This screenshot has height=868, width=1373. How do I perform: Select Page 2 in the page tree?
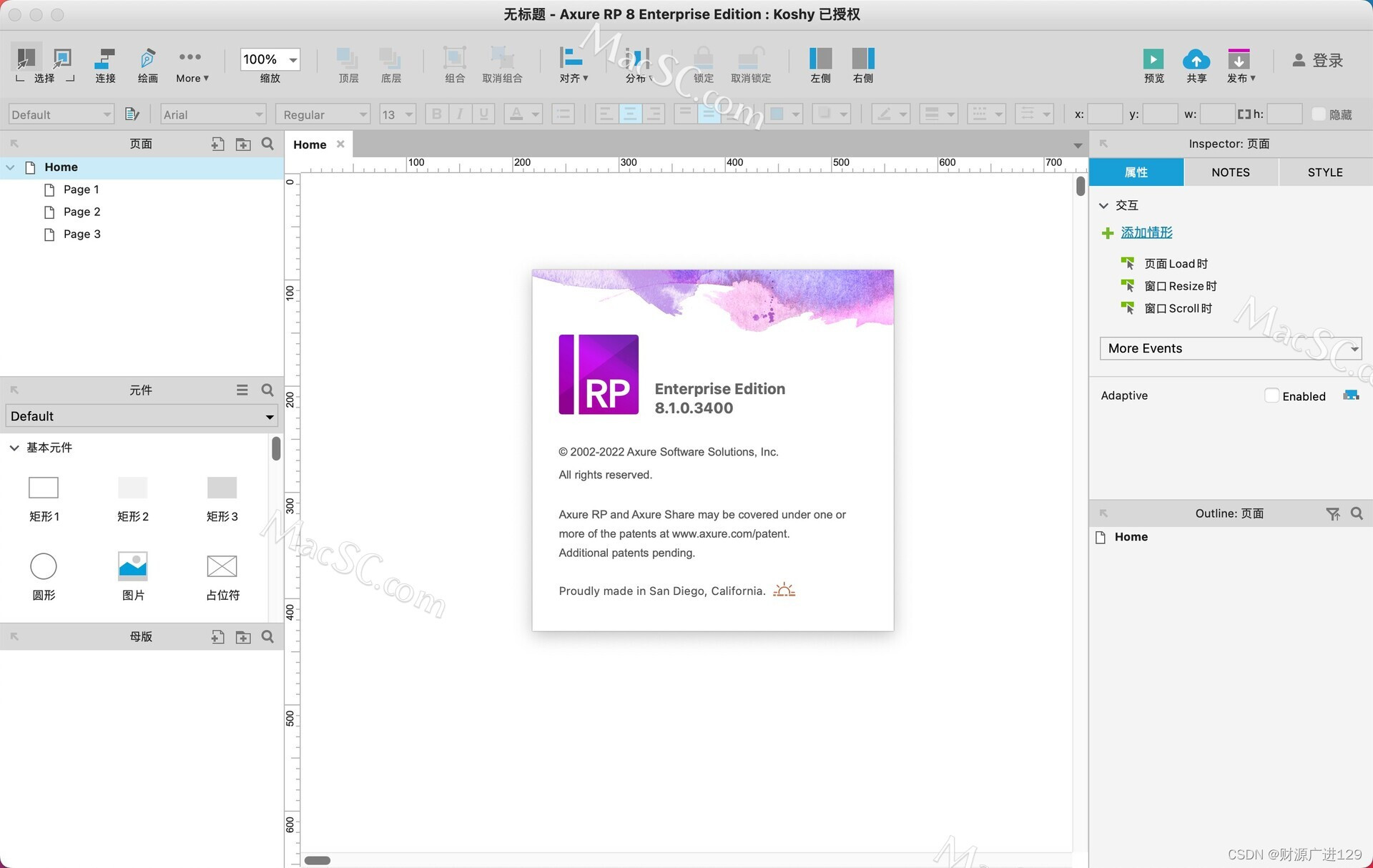click(82, 212)
